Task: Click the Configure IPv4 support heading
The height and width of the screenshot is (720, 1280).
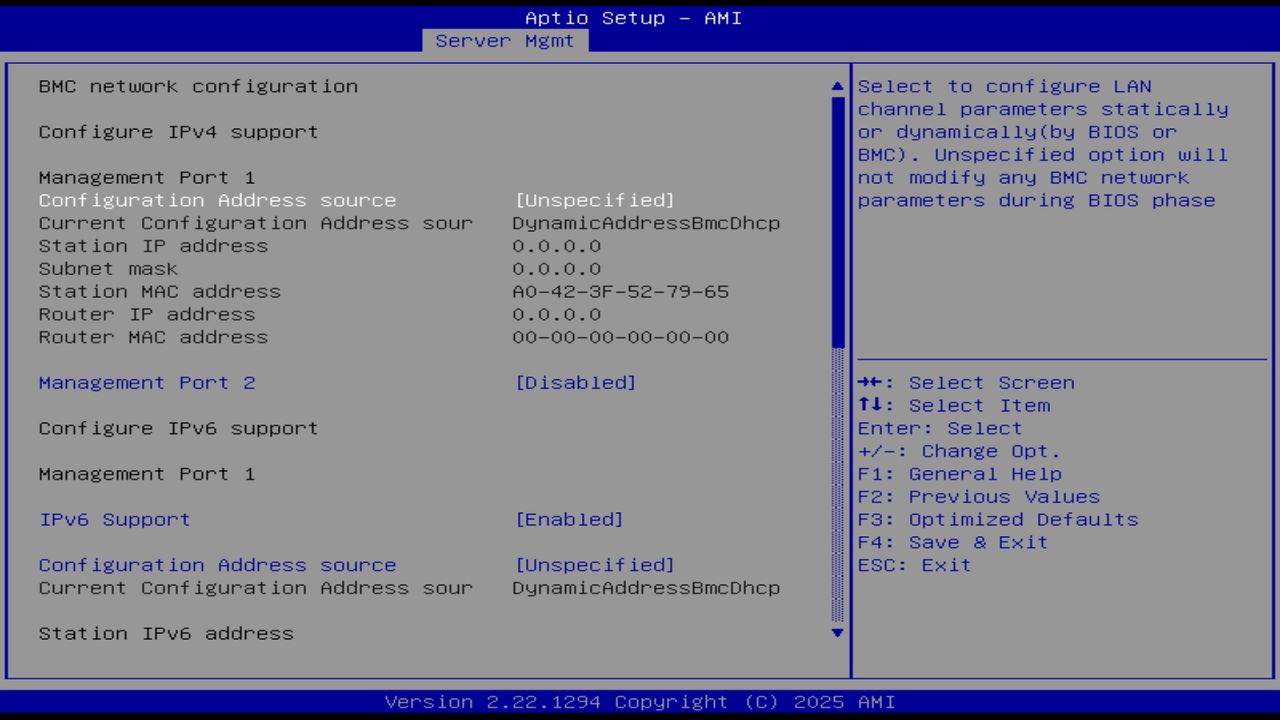Action: point(178,131)
